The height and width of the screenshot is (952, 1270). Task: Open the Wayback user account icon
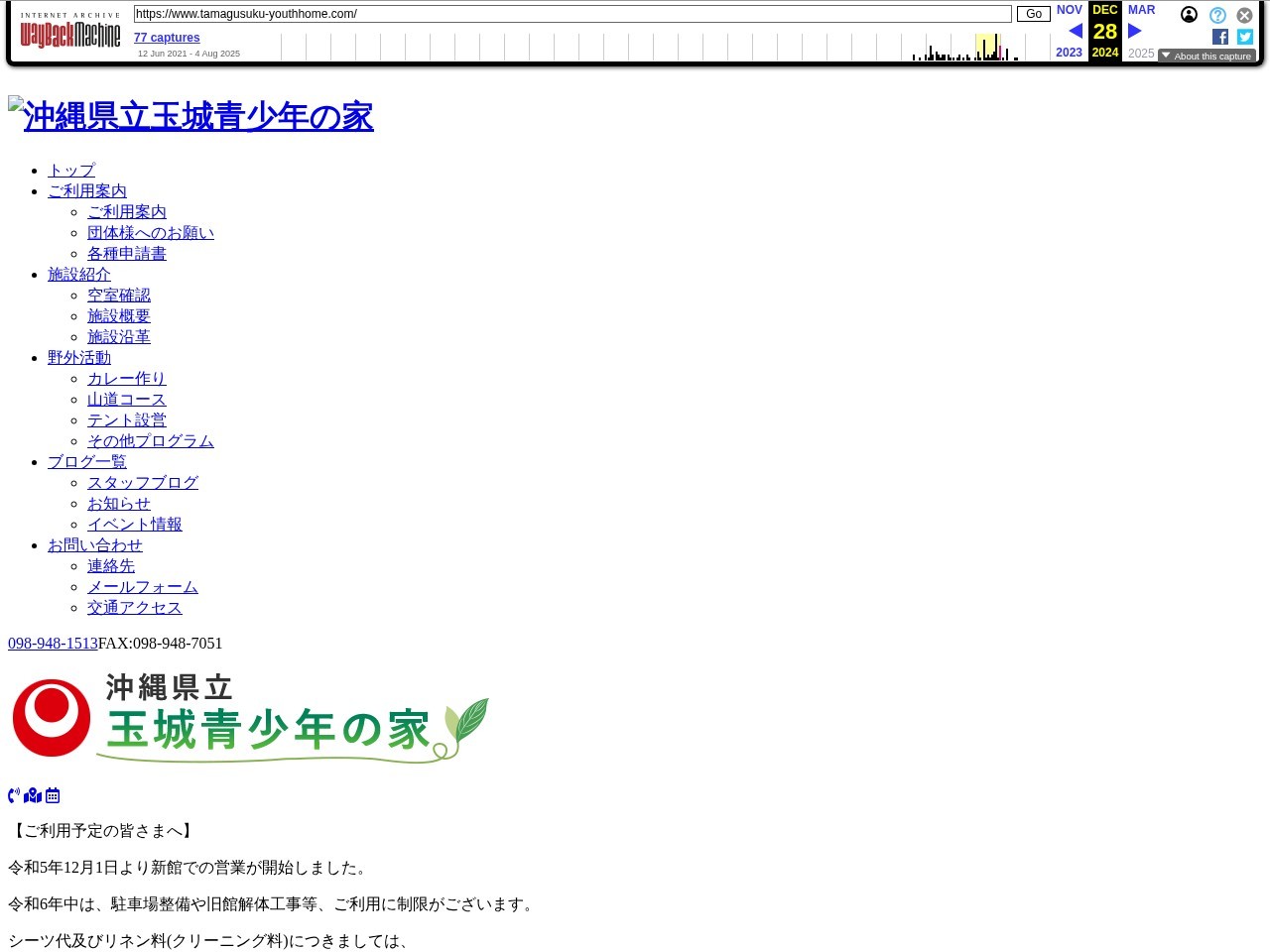point(1189,15)
